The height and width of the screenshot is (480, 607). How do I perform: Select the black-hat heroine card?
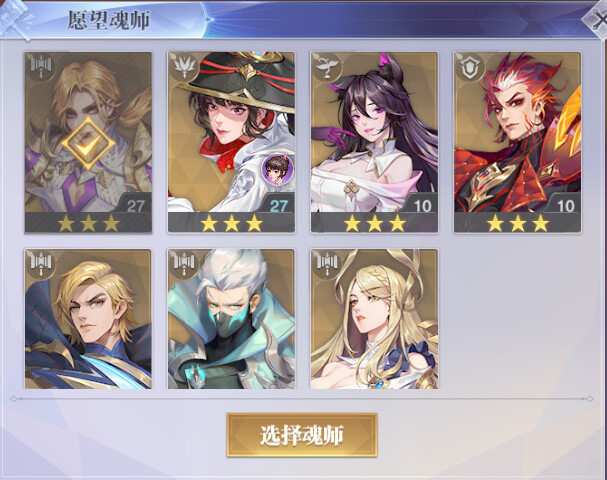coord(231,142)
